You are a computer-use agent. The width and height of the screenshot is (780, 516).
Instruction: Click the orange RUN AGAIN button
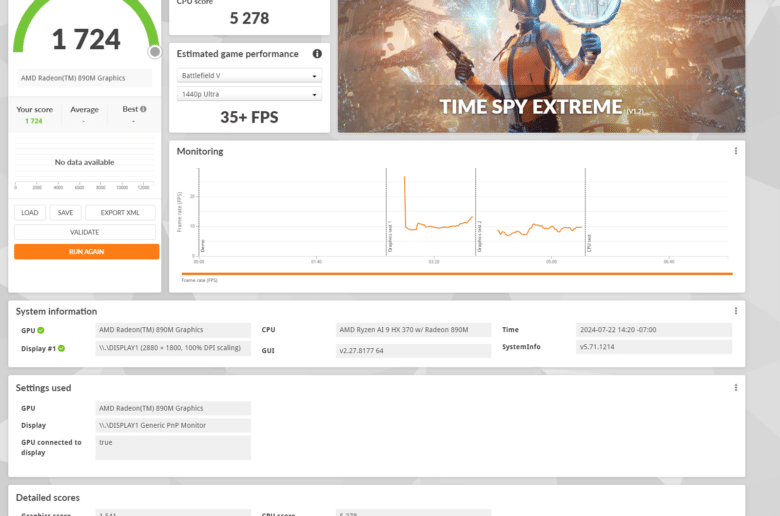pyautogui.click(x=87, y=252)
